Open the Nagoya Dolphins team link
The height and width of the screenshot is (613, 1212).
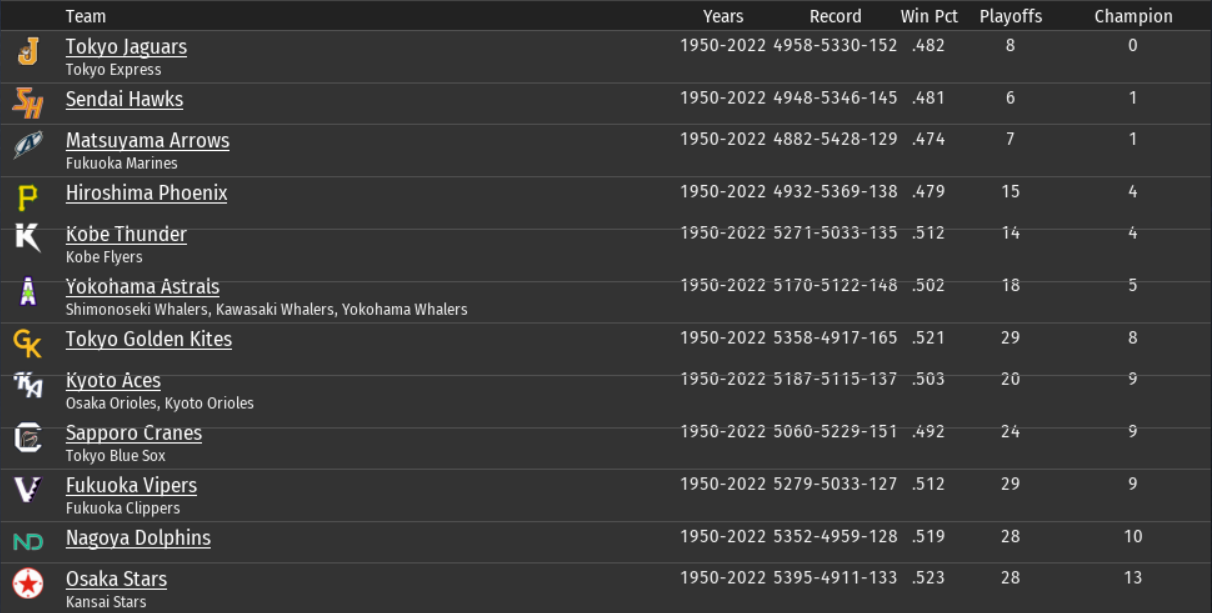tap(138, 538)
